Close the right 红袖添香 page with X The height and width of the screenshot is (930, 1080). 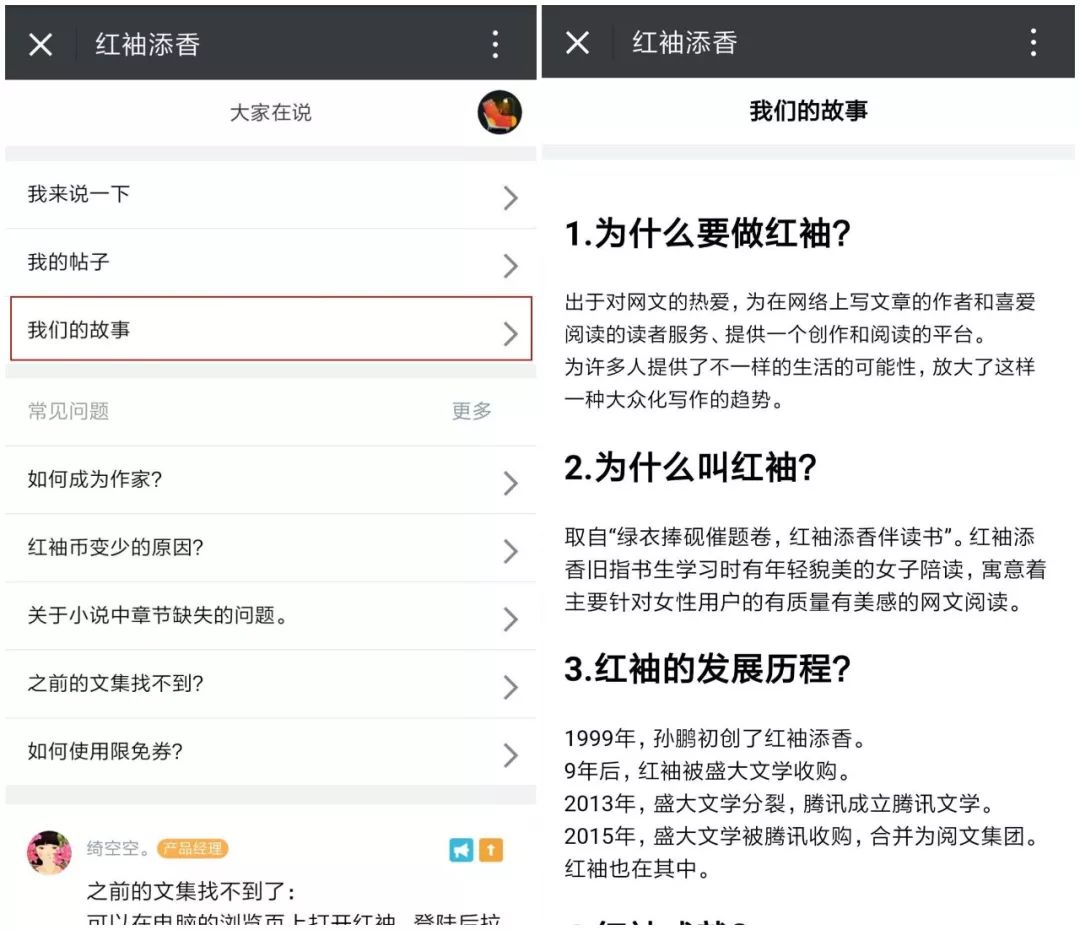pos(577,43)
